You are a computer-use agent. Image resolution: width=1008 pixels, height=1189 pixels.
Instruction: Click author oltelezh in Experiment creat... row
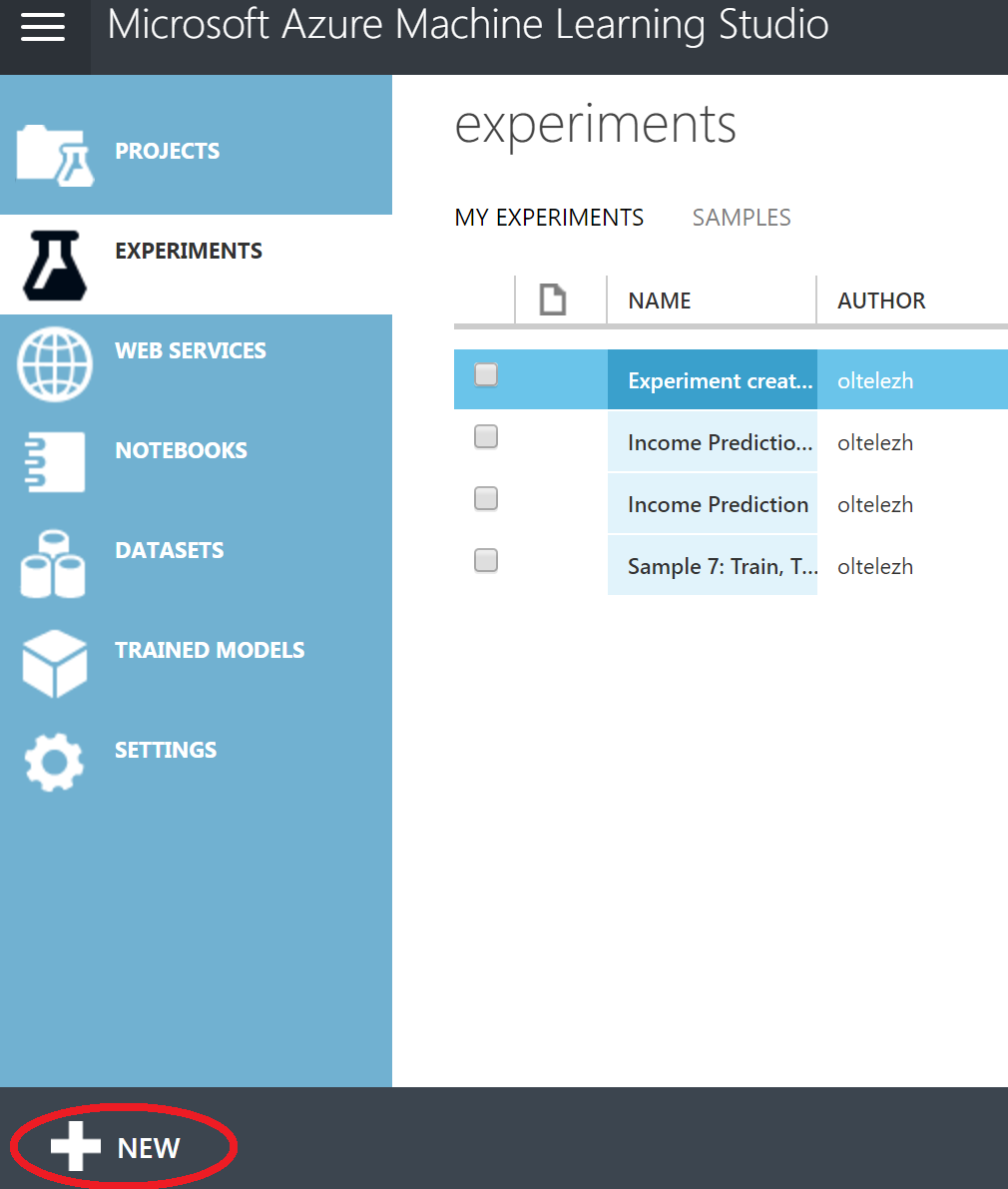pos(875,380)
